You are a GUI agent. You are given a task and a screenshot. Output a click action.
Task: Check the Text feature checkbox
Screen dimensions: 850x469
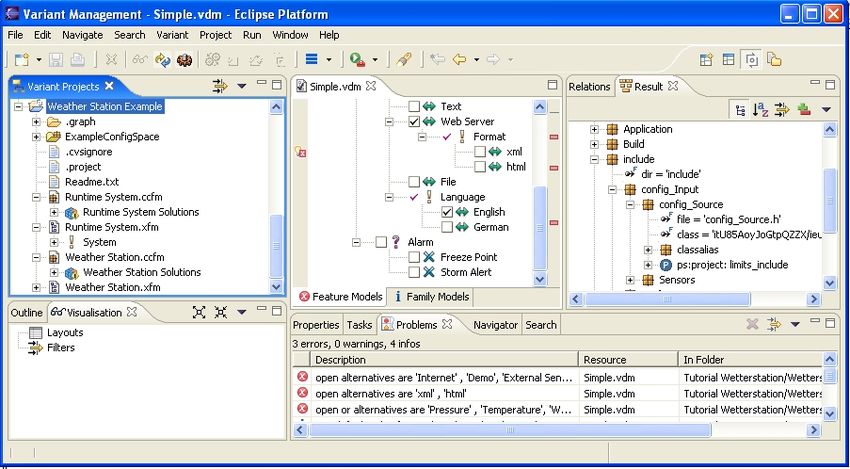(x=414, y=106)
